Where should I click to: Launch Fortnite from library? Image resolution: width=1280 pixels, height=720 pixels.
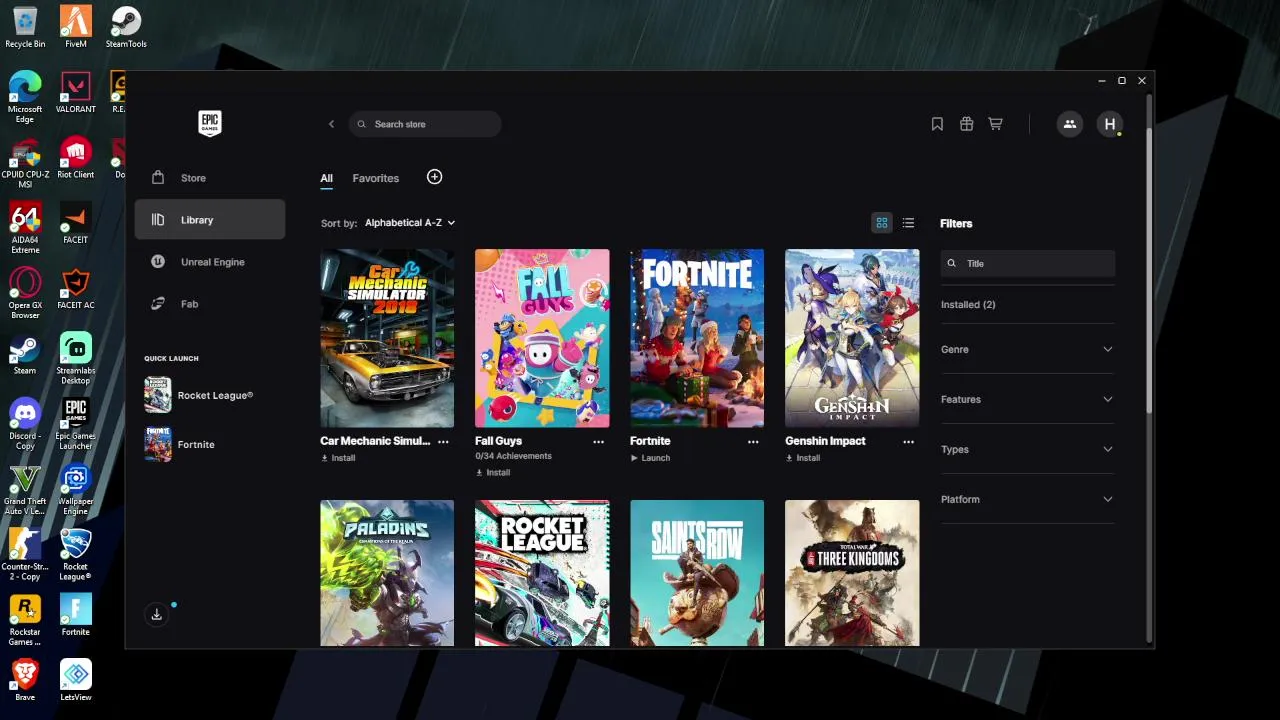coord(650,458)
